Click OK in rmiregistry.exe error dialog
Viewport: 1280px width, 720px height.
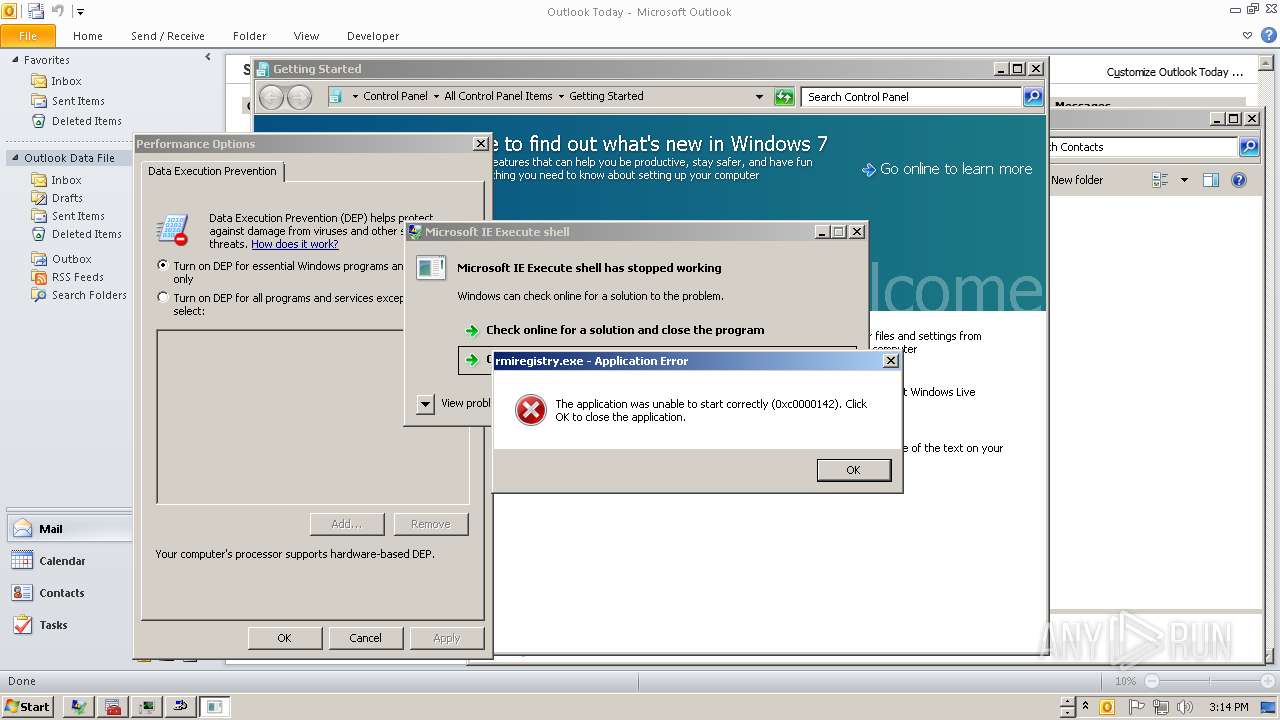853,470
